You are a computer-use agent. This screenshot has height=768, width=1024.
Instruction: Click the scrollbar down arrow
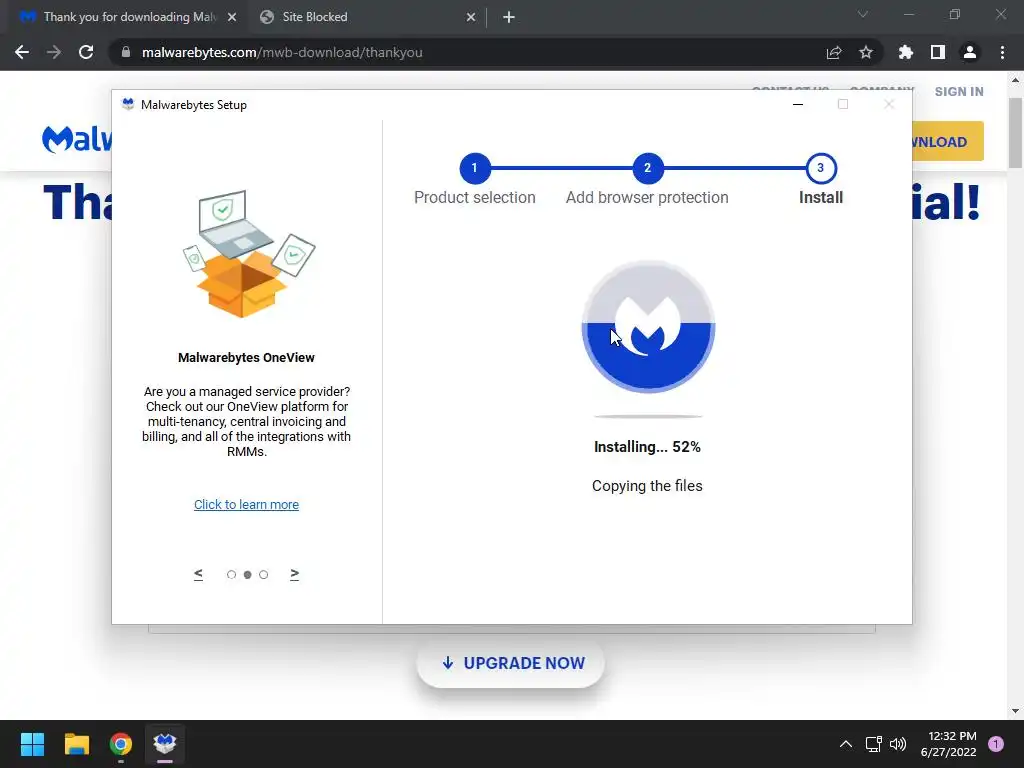pyautogui.click(x=1016, y=711)
